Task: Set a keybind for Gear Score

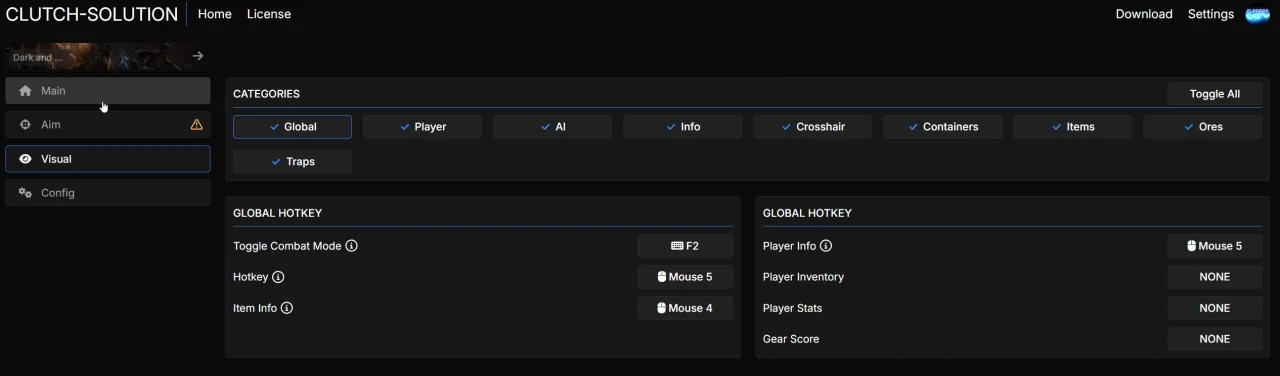Action: pos(1214,339)
